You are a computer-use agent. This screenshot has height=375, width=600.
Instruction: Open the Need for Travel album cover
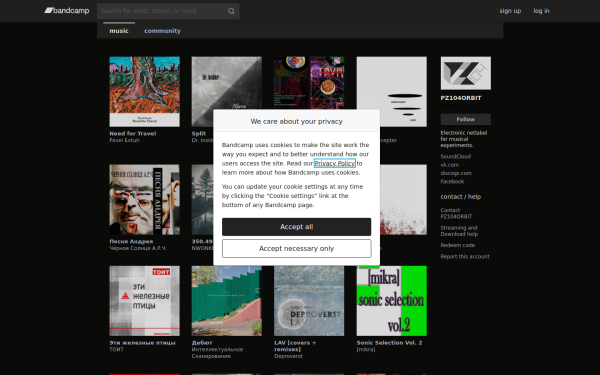click(145, 91)
